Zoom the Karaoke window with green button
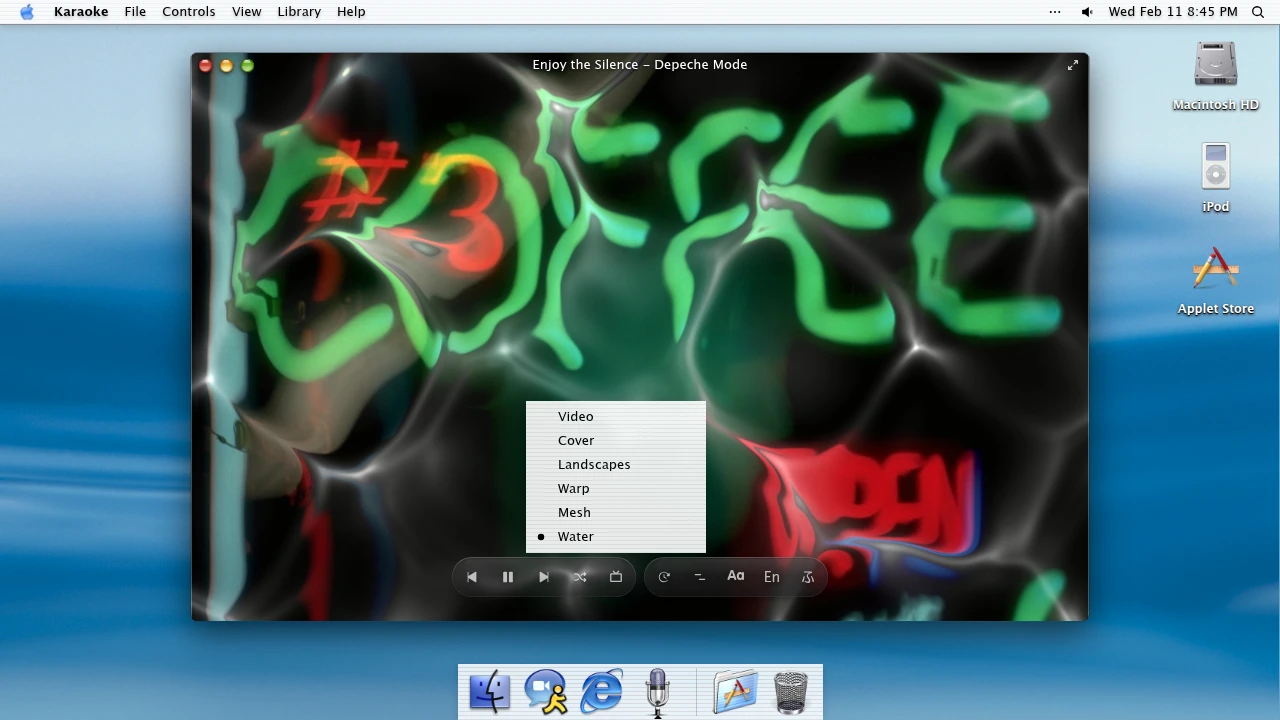Image resolution: width=1280 pixels, height=720 pixels. point(247,66)
